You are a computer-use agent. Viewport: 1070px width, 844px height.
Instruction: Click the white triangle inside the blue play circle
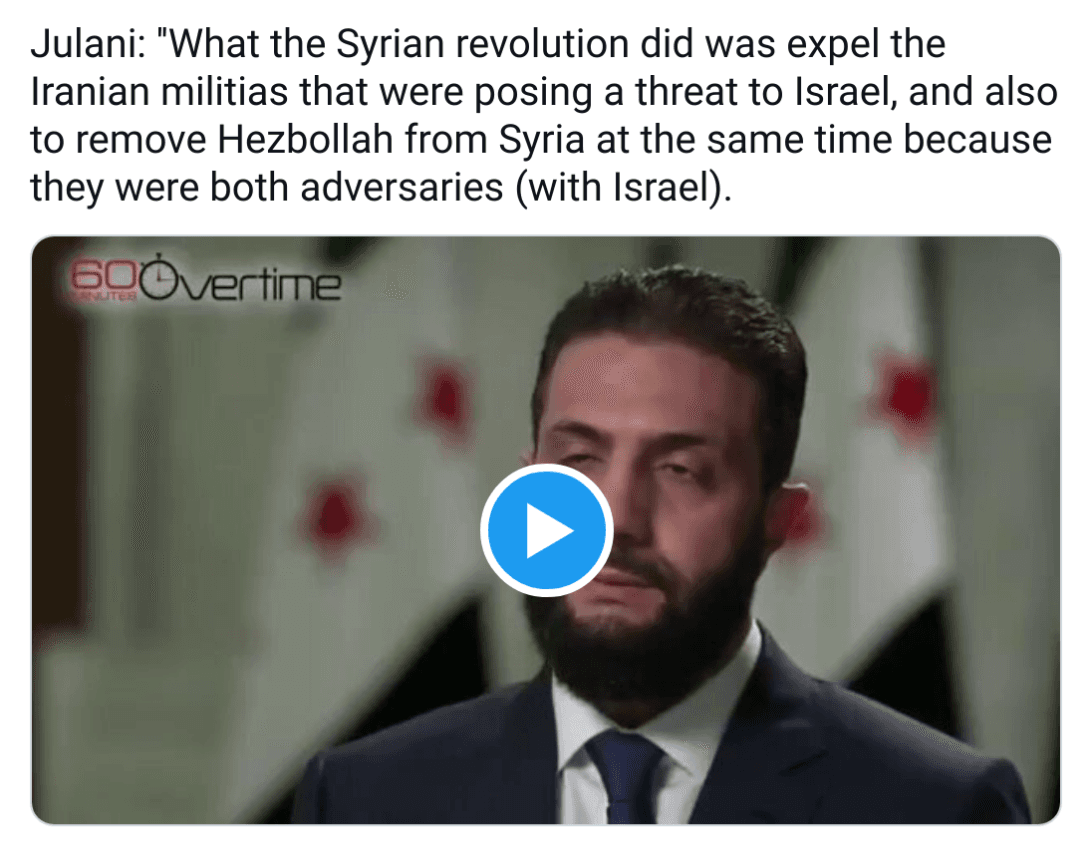[548, 530]
